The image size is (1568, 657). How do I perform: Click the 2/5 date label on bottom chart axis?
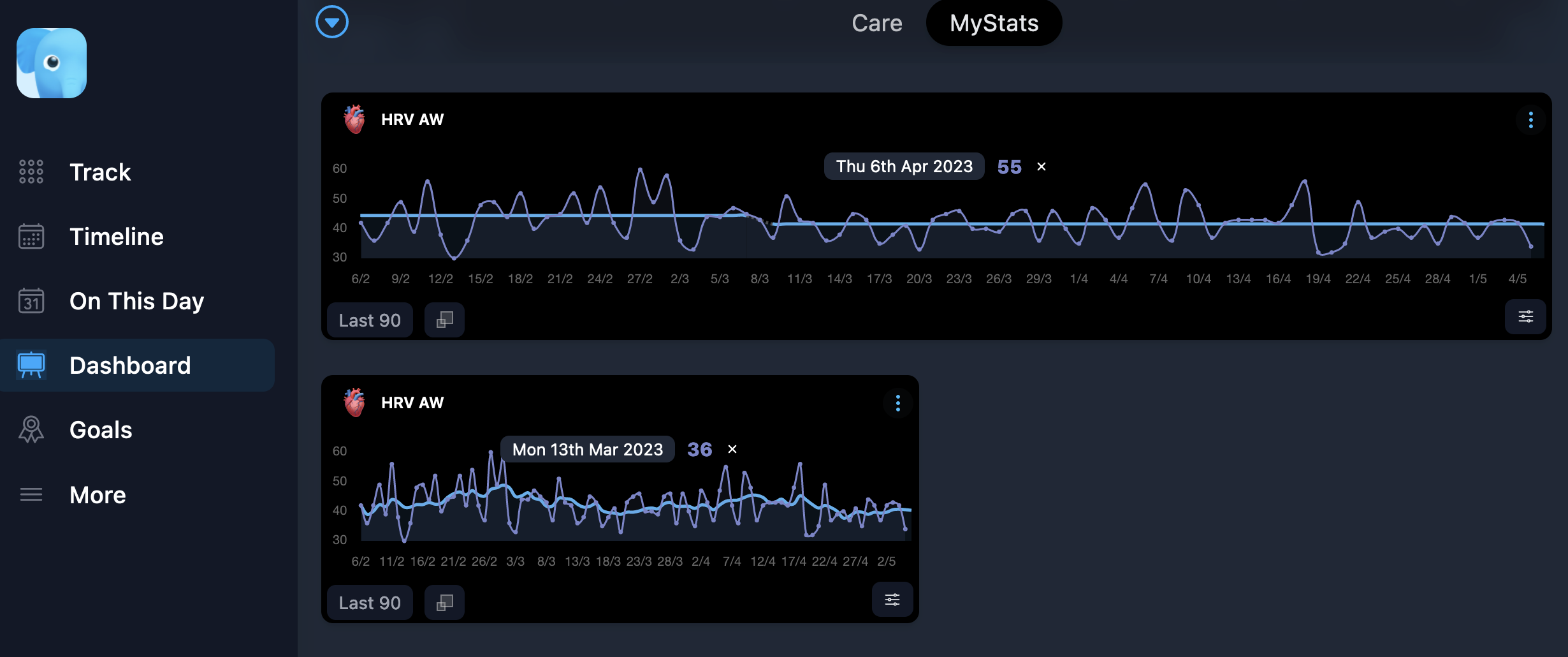886,561
